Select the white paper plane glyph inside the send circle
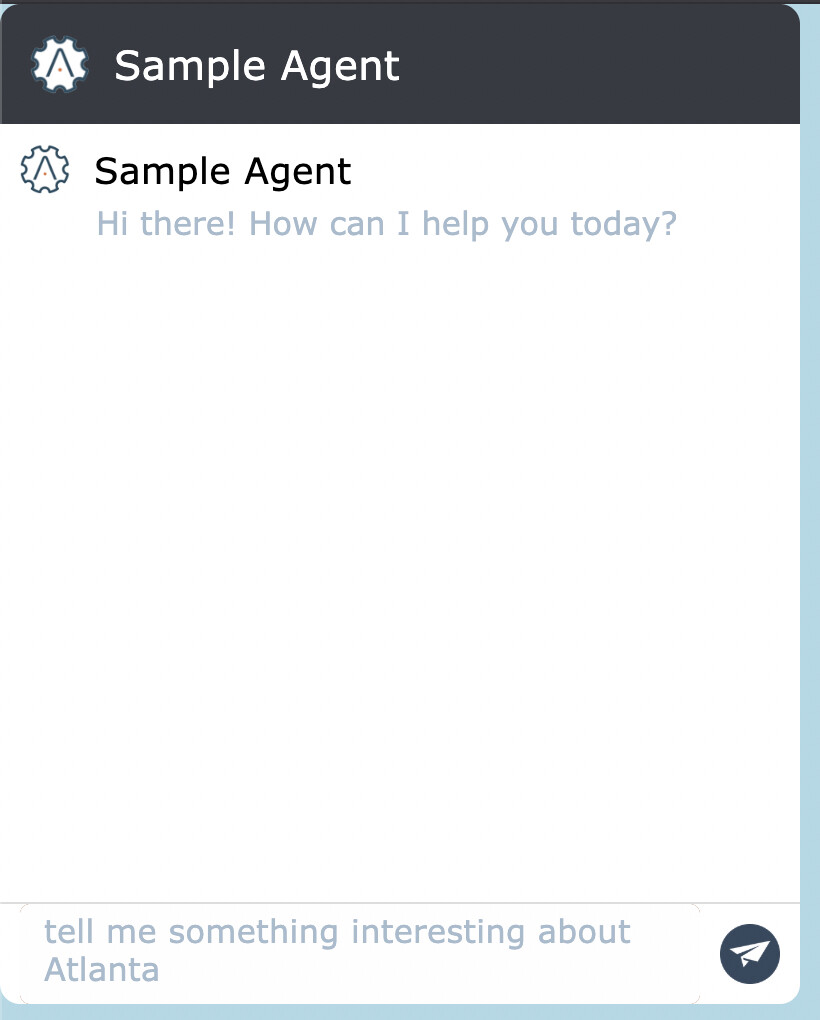Viewport: 820px width, 1020px height. [748, 954]
